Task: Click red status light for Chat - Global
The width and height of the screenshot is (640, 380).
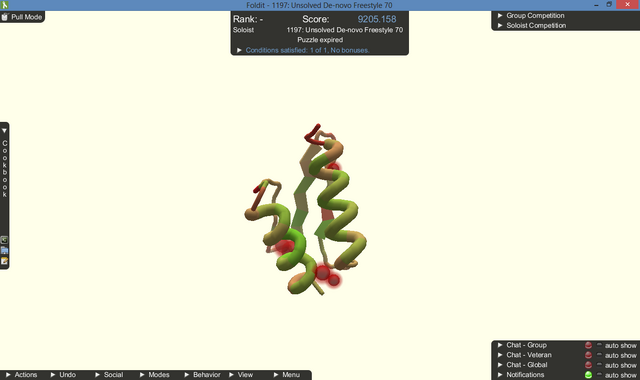Action: (x=588, y=365)
